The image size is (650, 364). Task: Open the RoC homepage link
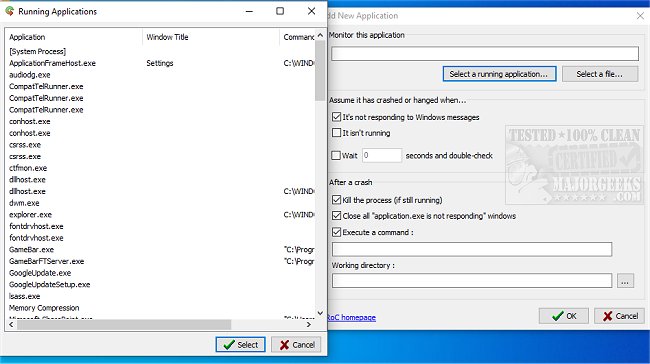(x=351, y=318)
